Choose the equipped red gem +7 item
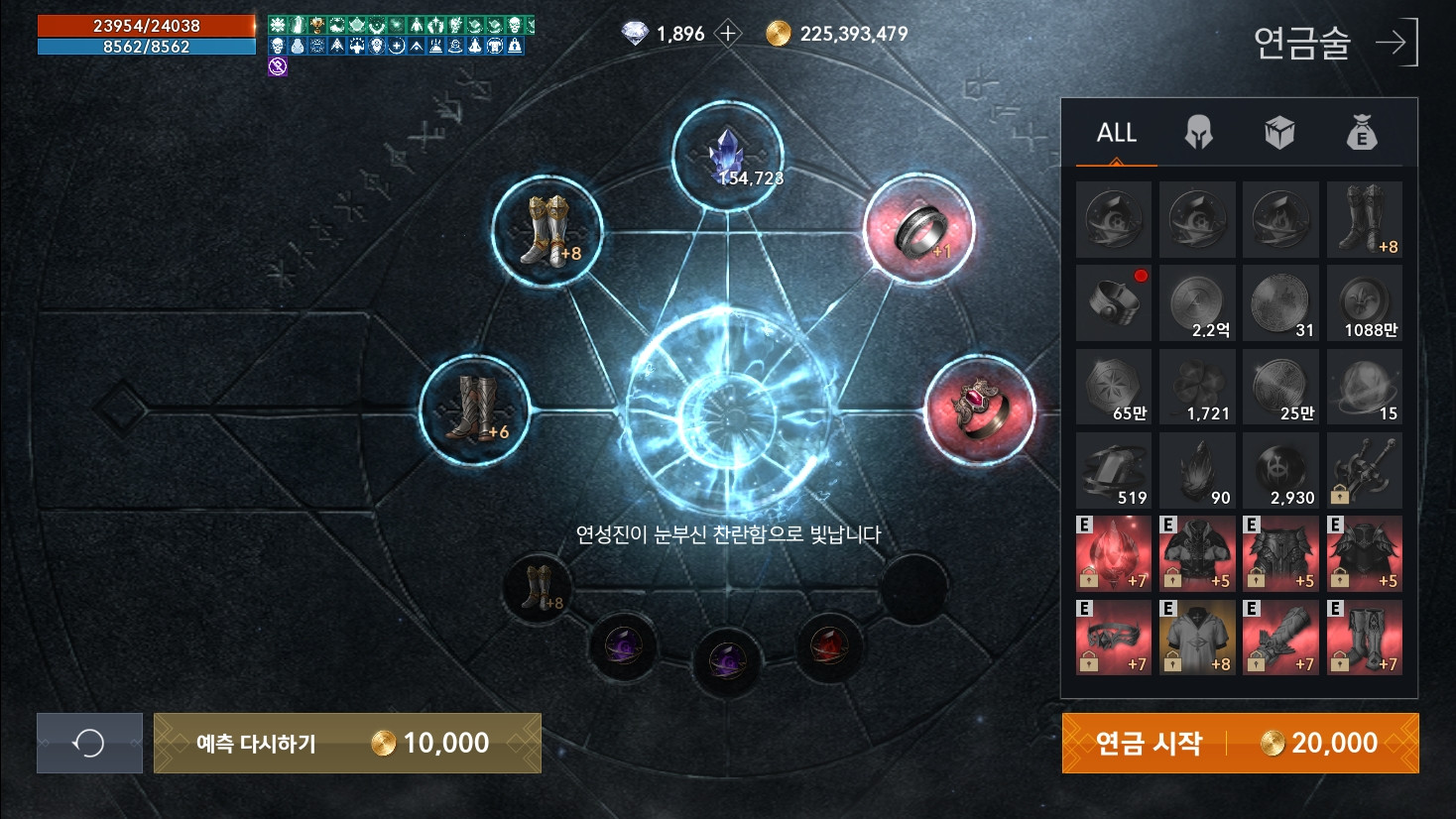This screenshot has height=819, width=1456. click(1114, 553)
